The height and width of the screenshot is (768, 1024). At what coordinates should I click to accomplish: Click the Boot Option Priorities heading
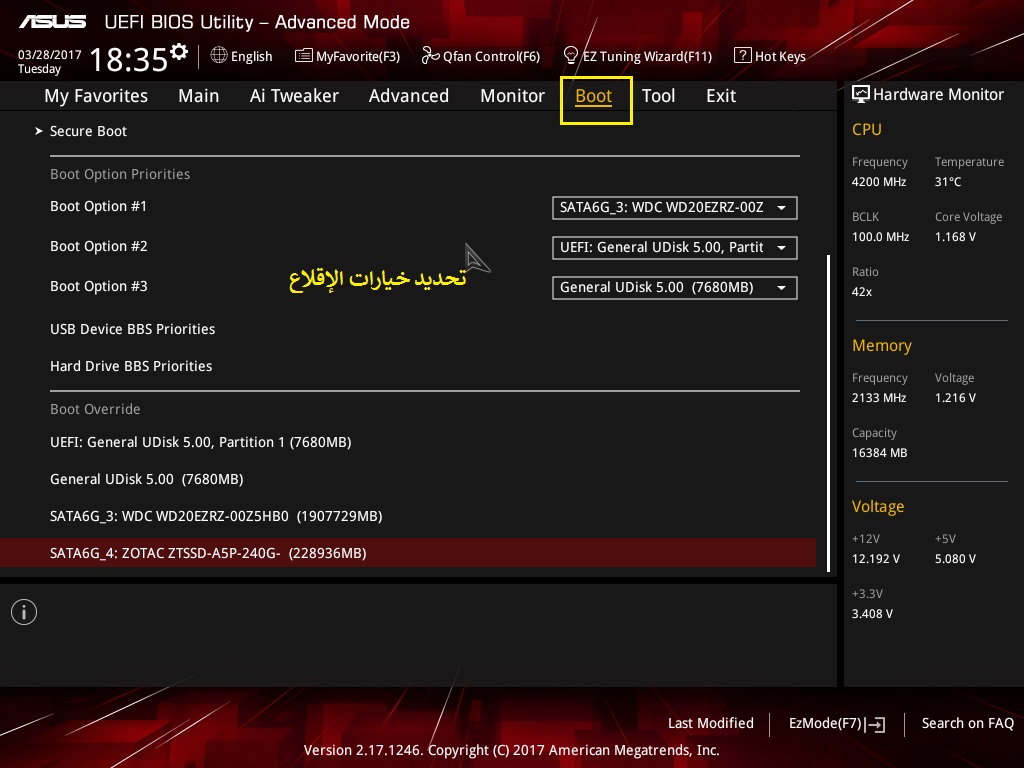point(120,174)
